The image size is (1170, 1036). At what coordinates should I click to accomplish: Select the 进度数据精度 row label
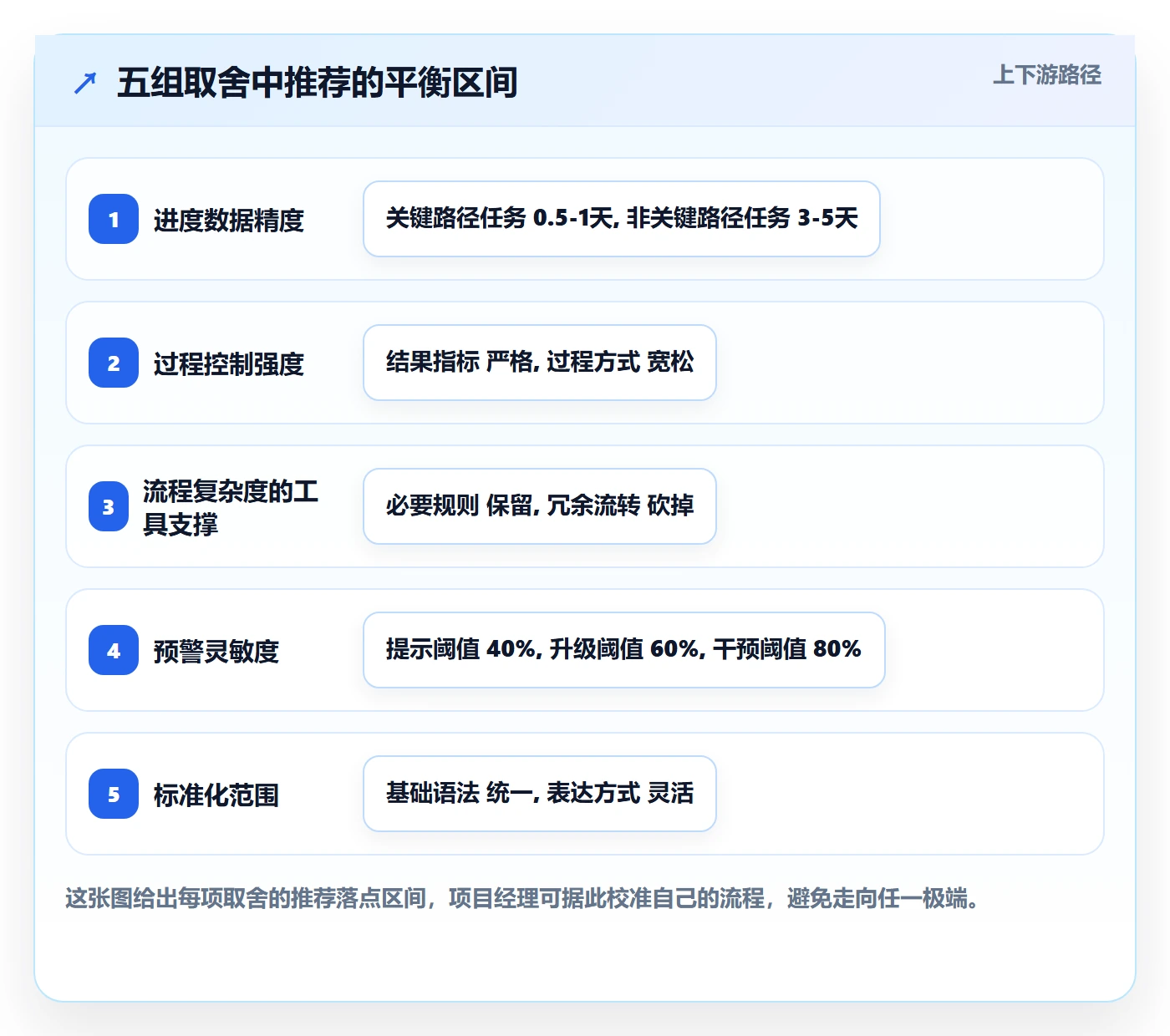point(229,220)
